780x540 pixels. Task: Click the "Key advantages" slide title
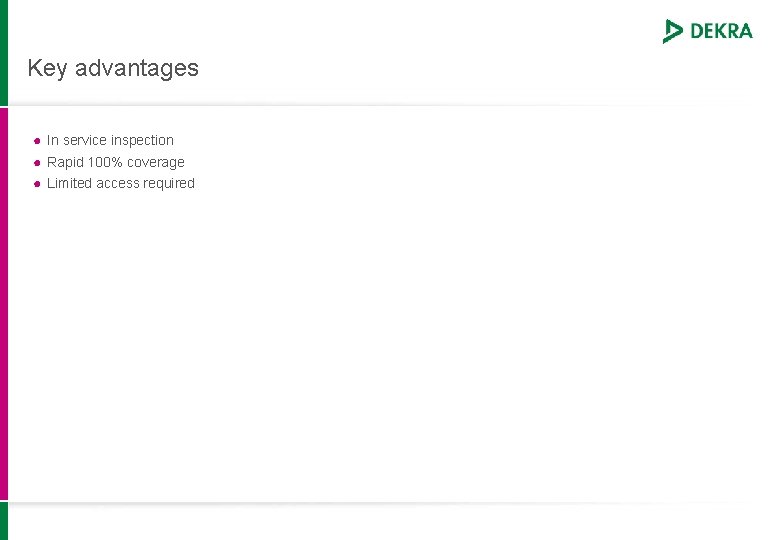[x=113, y=68]
